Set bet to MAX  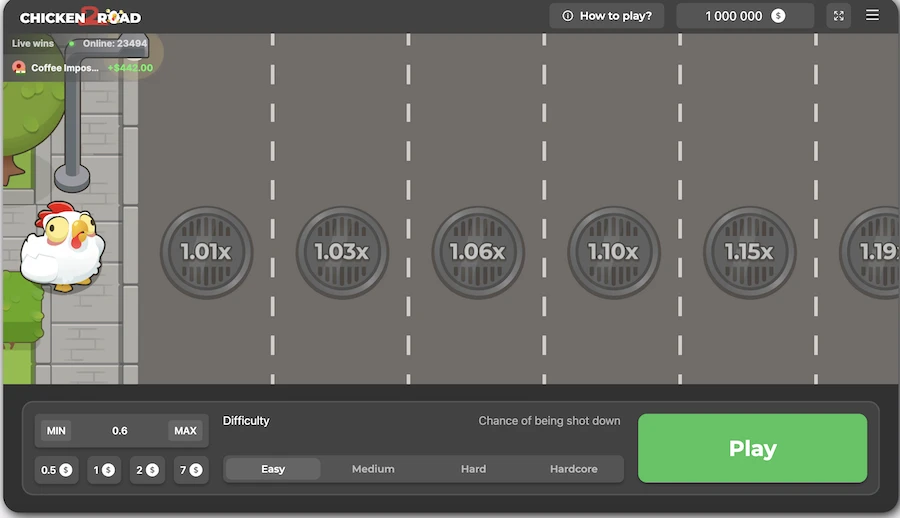point(185,431)
